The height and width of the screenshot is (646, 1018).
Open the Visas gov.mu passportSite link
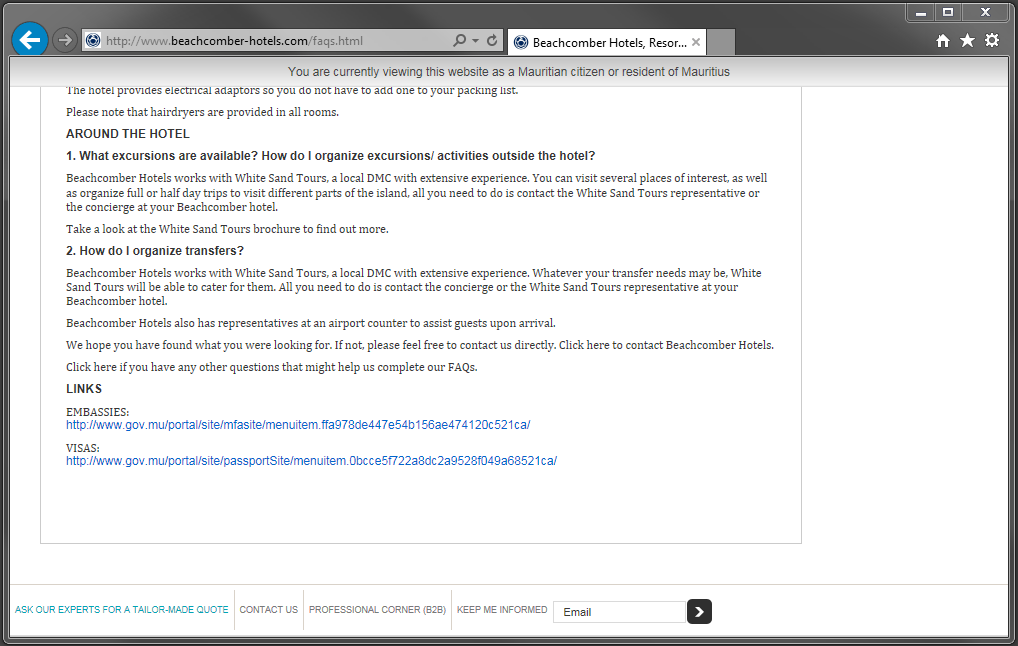point(312,461)
